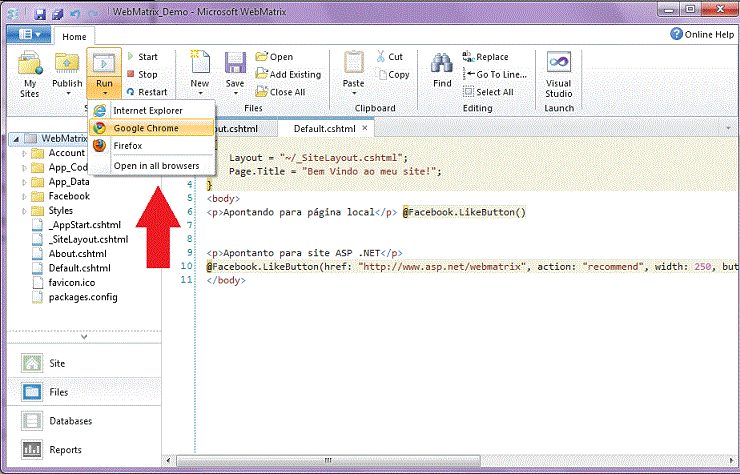
Task: Run site in Google Chrome
Action: tap(151, 128)
